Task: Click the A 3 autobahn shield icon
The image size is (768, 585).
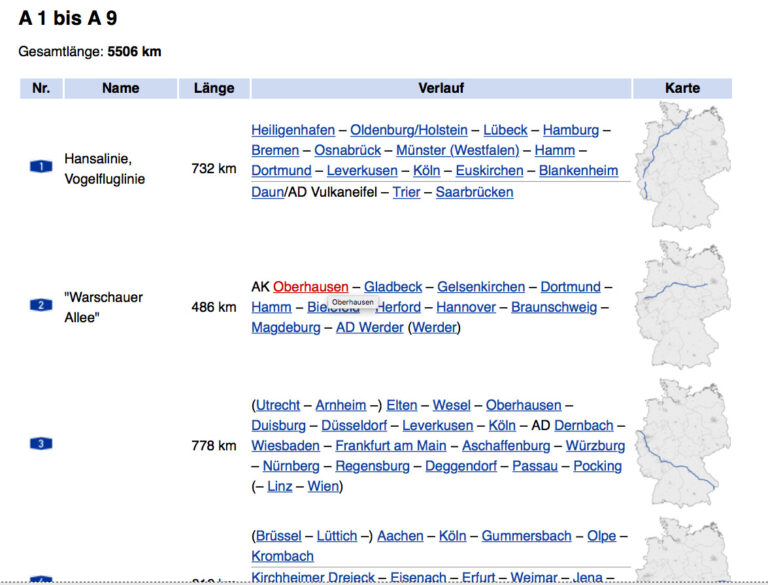Action: coord(41,444)
